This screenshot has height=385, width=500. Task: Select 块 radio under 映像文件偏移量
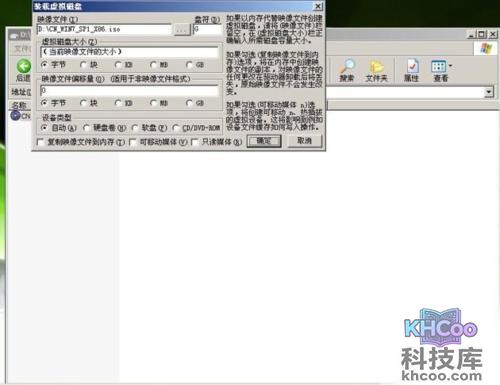click(x=83, y=103)
